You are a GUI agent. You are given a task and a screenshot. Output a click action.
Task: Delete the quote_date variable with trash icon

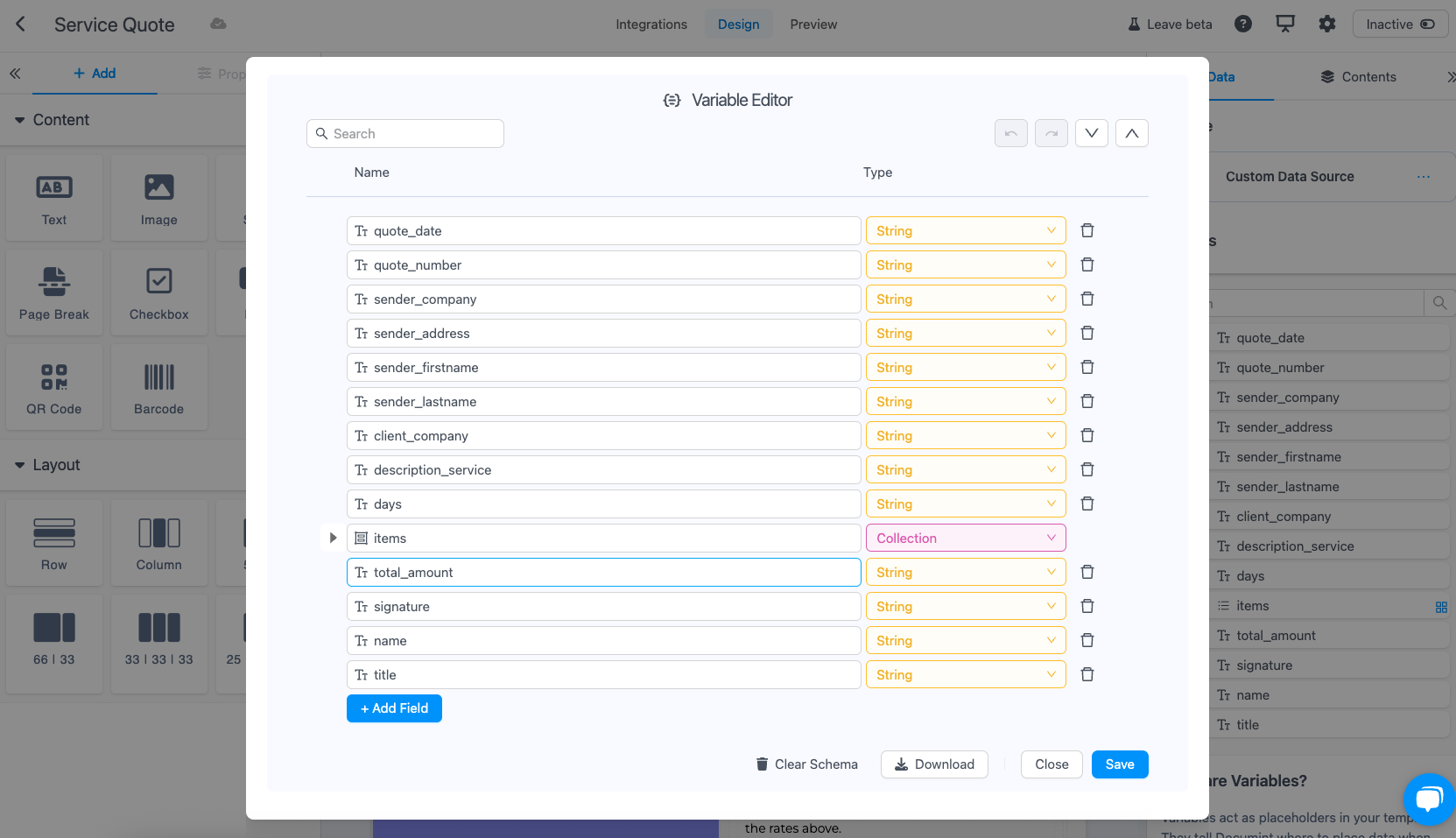click(1087, 230)
